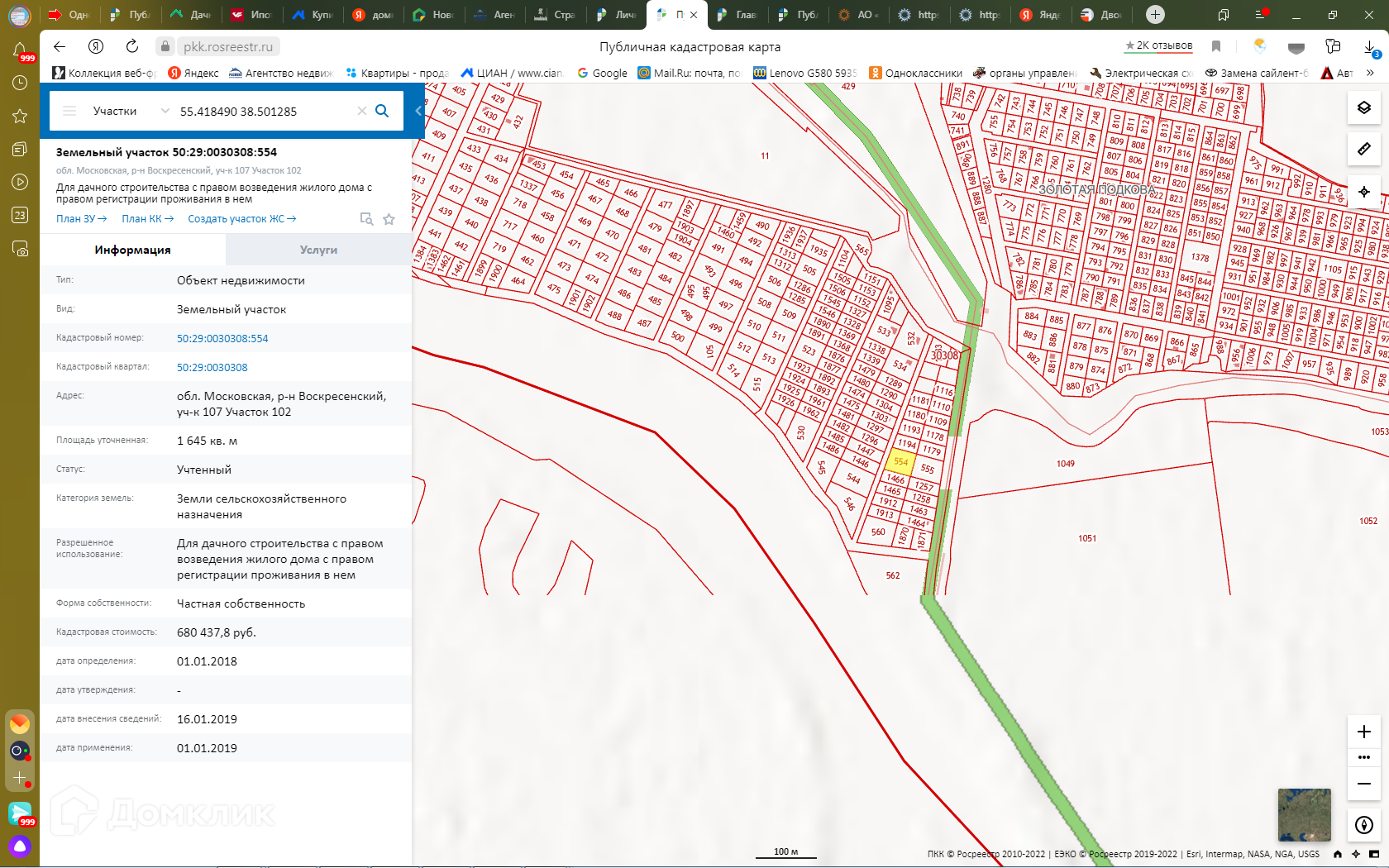Open the Участки search type dropdown

pyautogui.click(x=165, y=111)
